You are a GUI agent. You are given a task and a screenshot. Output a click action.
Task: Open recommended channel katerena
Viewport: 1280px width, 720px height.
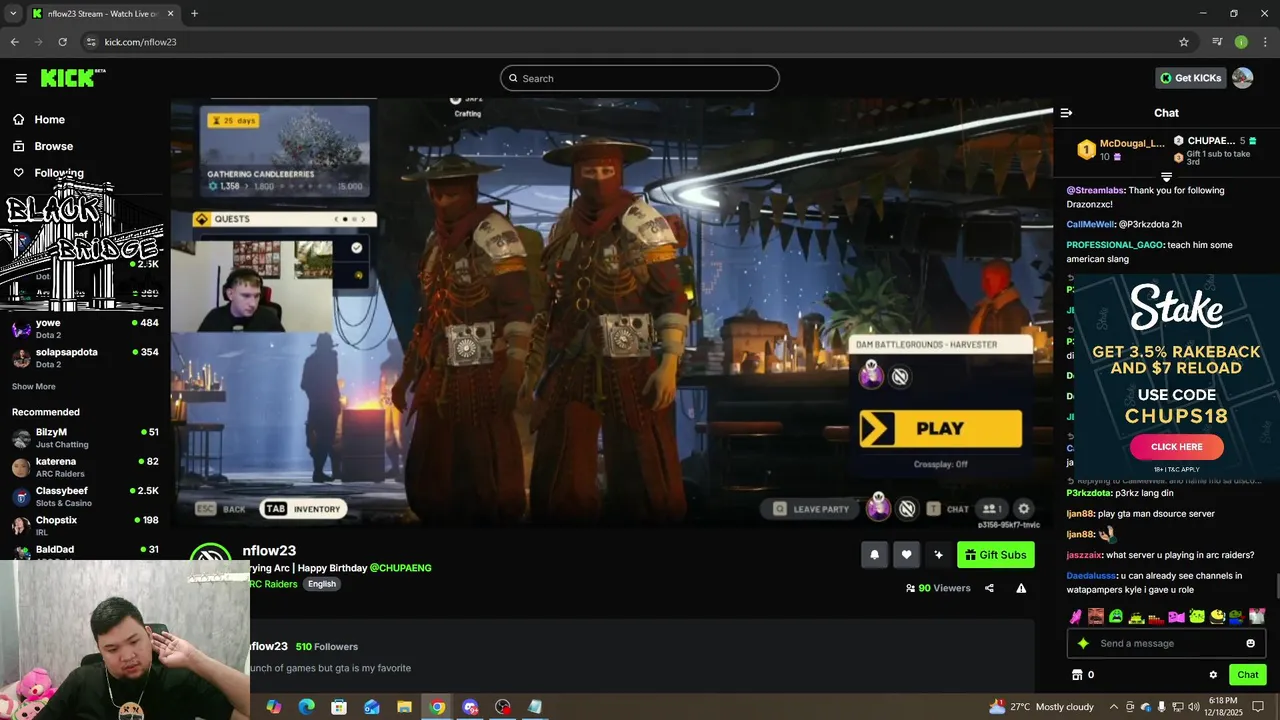(85, 467)
